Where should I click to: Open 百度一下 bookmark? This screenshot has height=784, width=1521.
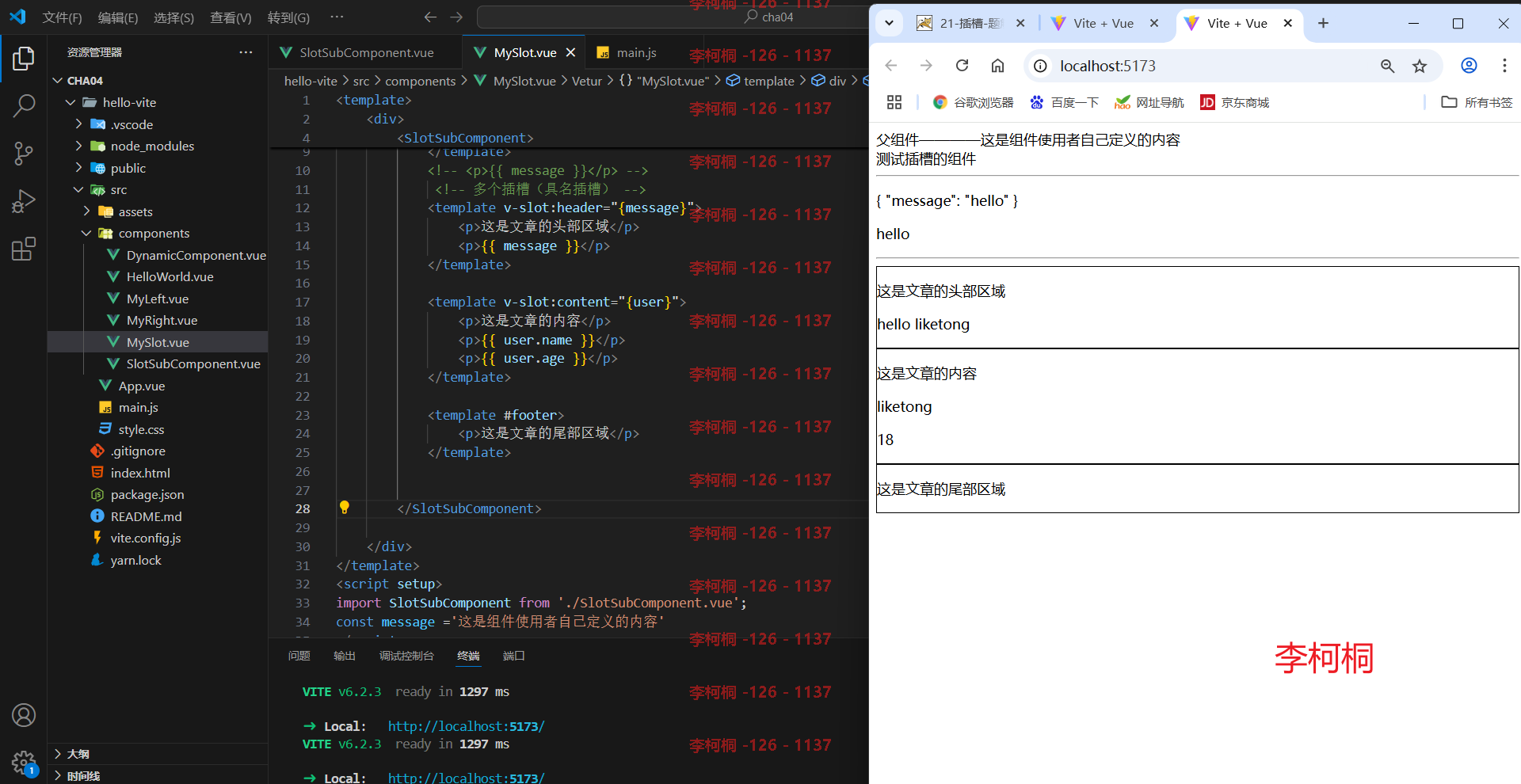[1064, 102]
